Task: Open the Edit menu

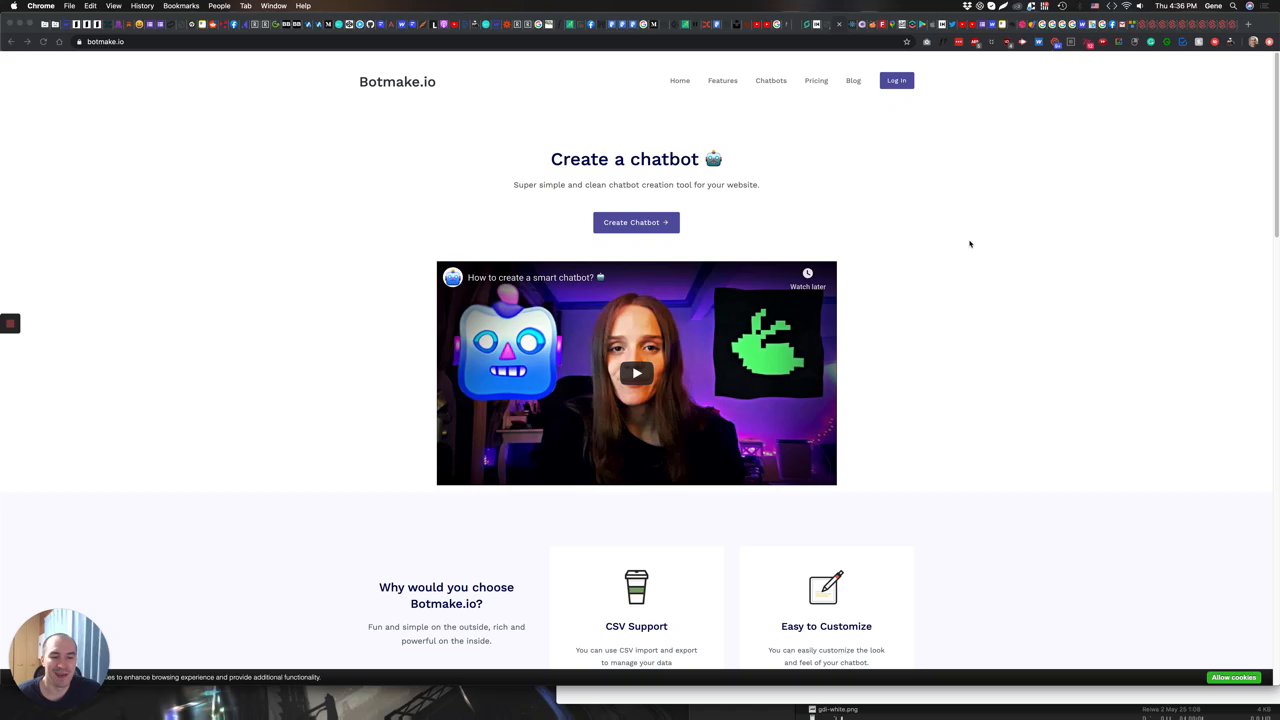Action: (x=90, y=6)
